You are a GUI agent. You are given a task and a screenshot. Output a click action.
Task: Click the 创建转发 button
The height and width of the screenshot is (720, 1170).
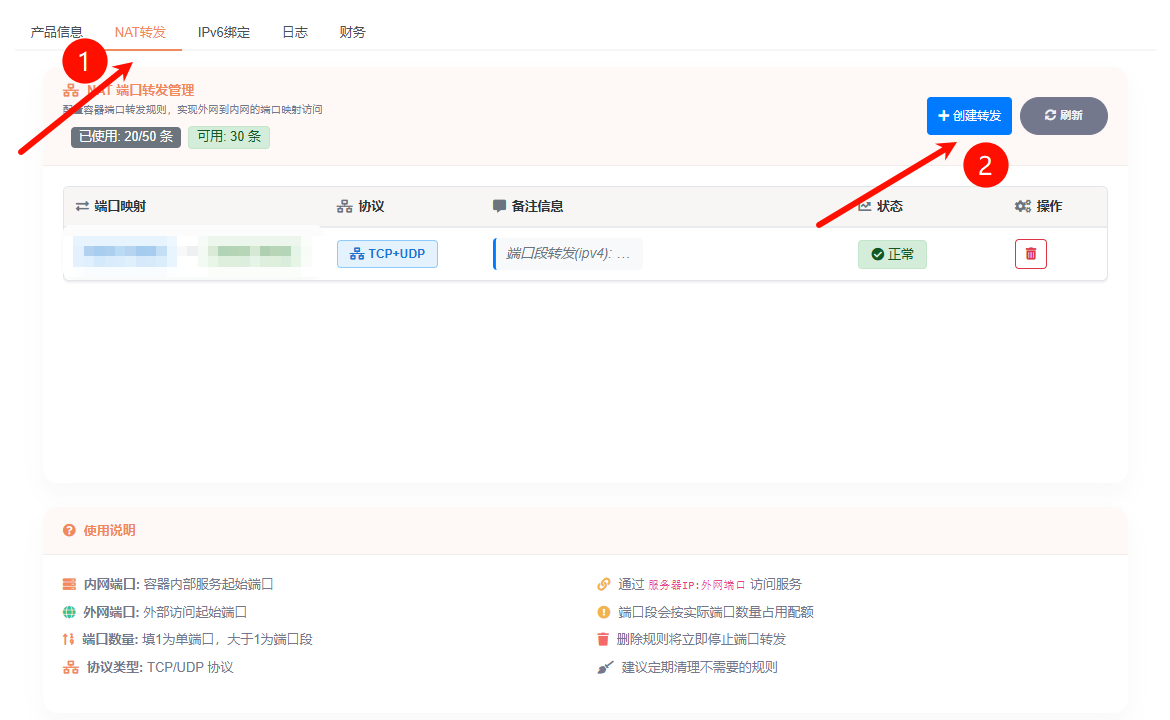pos(969,116)
